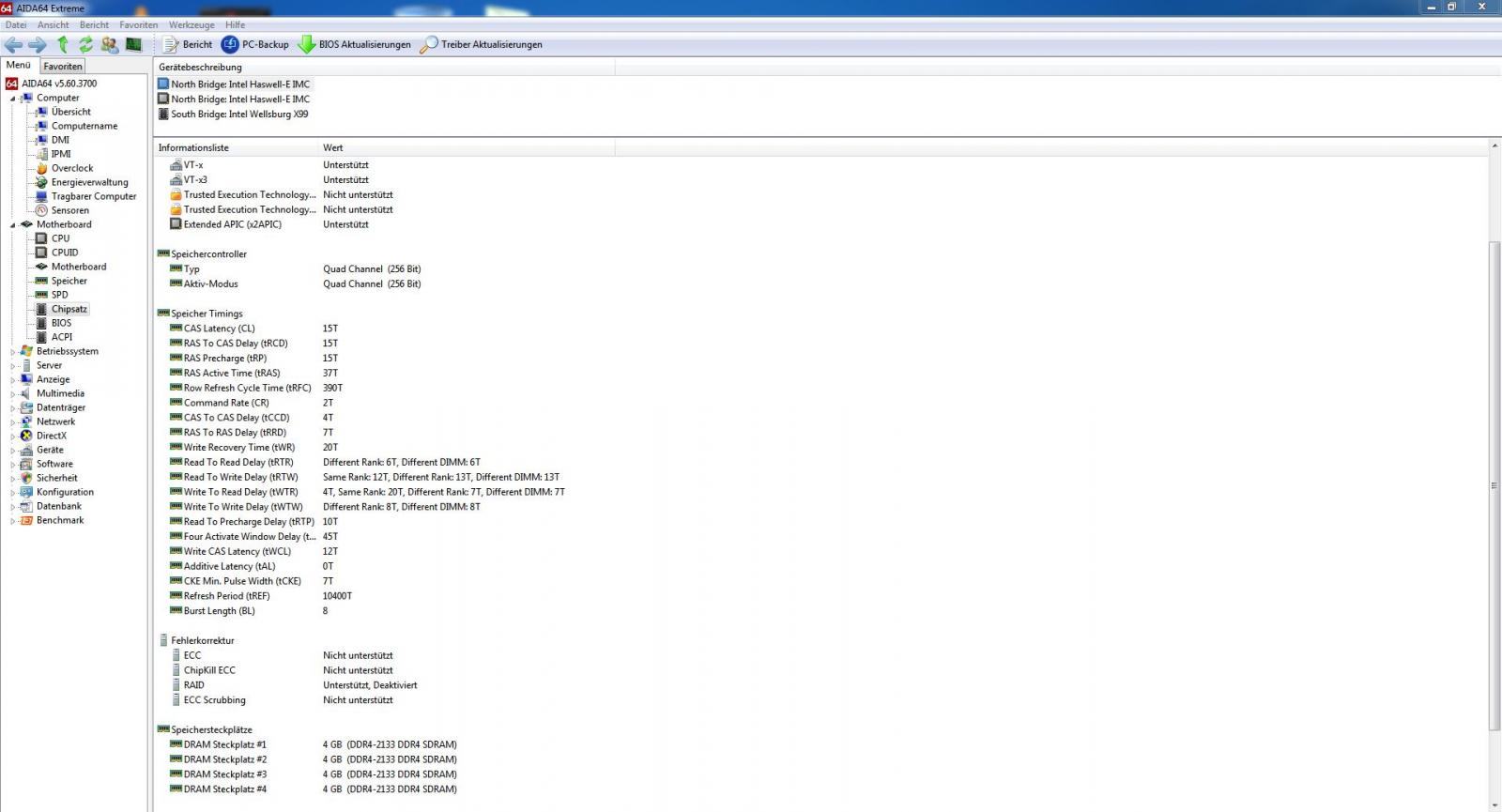Open the Favoriten menu
Viewport: 1502px width, 812px height.
coord(138,24)
